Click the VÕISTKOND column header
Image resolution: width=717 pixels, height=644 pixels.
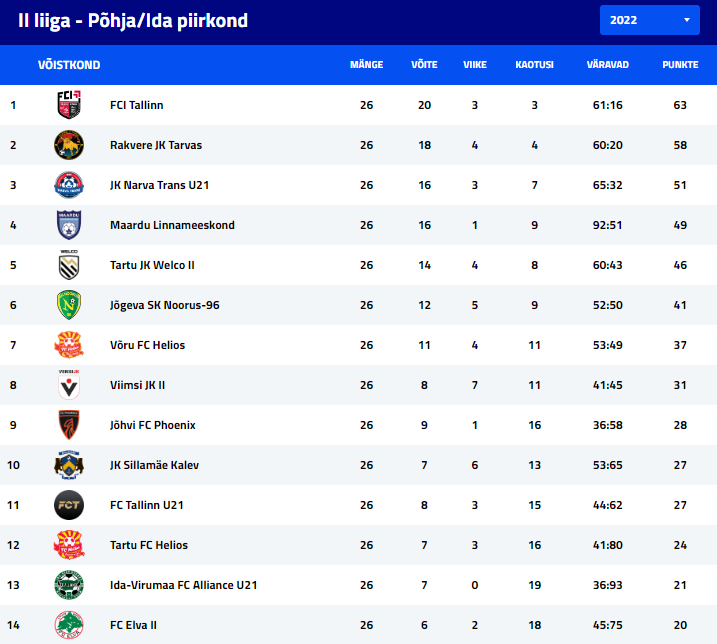pos(69,65)
